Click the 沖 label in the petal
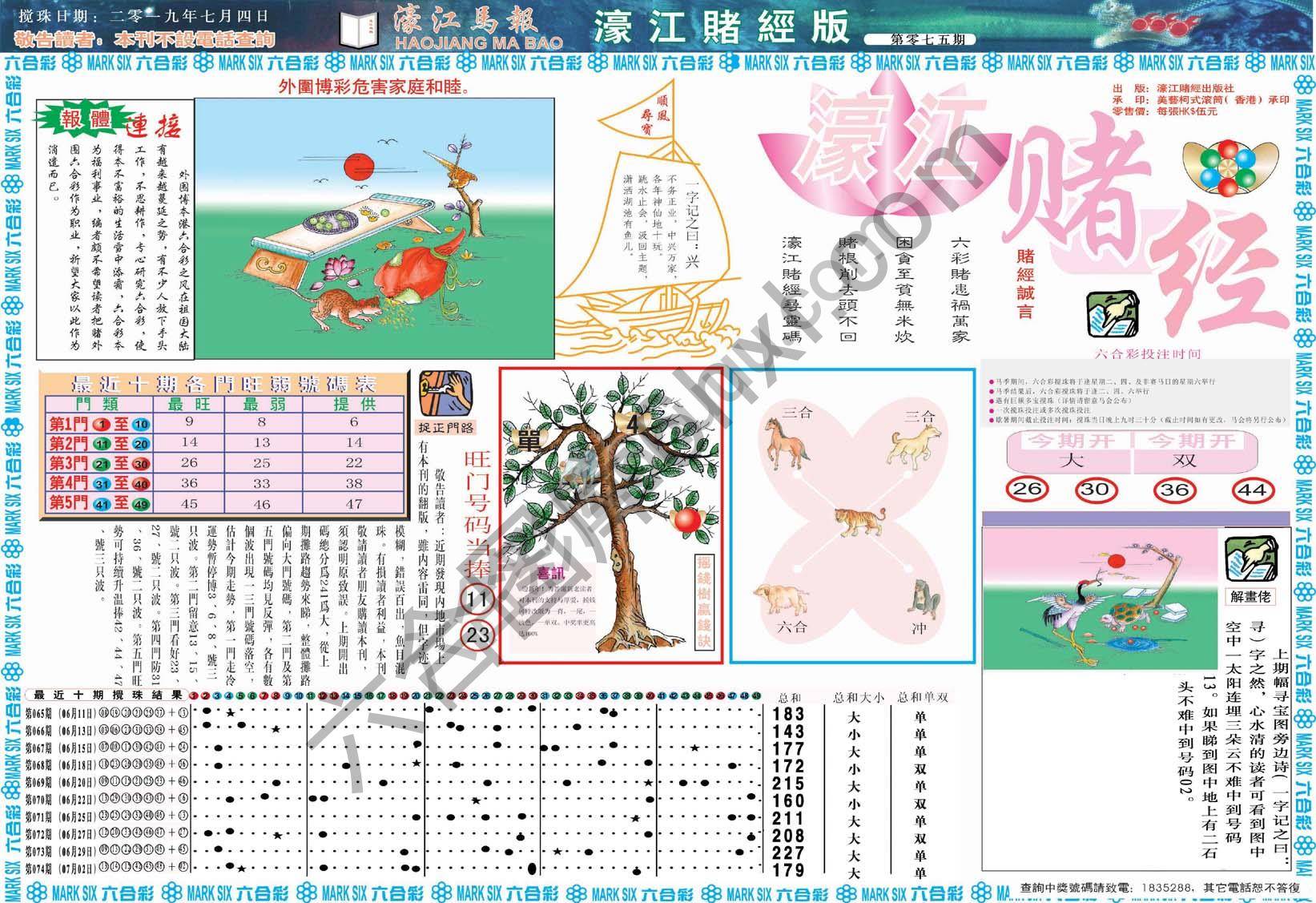Image resolution: width=1316 pixels, height=903 pixels. [919, 628]
